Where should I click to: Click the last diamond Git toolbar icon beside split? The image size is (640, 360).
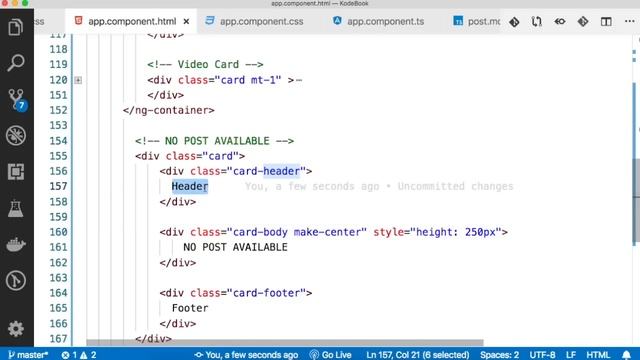[583, 22]
